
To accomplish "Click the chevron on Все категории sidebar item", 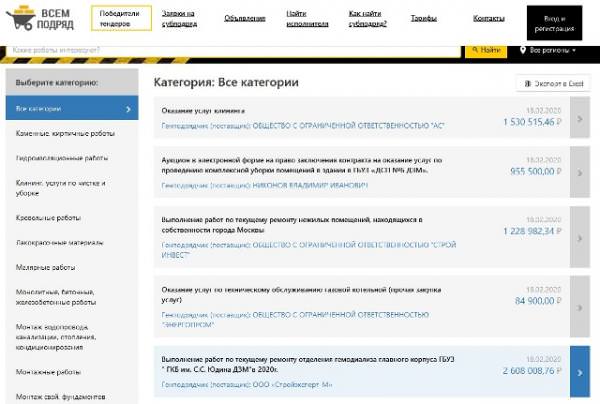I will point(129,109).
